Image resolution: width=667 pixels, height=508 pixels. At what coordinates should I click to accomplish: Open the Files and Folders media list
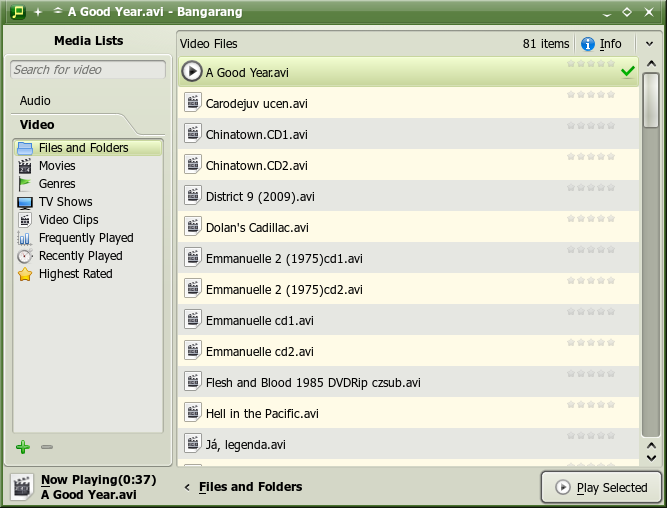click(x=88, y=148)
